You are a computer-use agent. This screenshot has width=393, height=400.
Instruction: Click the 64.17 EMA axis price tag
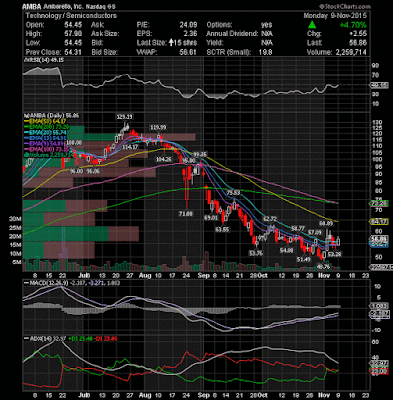(x=379, y=221)
